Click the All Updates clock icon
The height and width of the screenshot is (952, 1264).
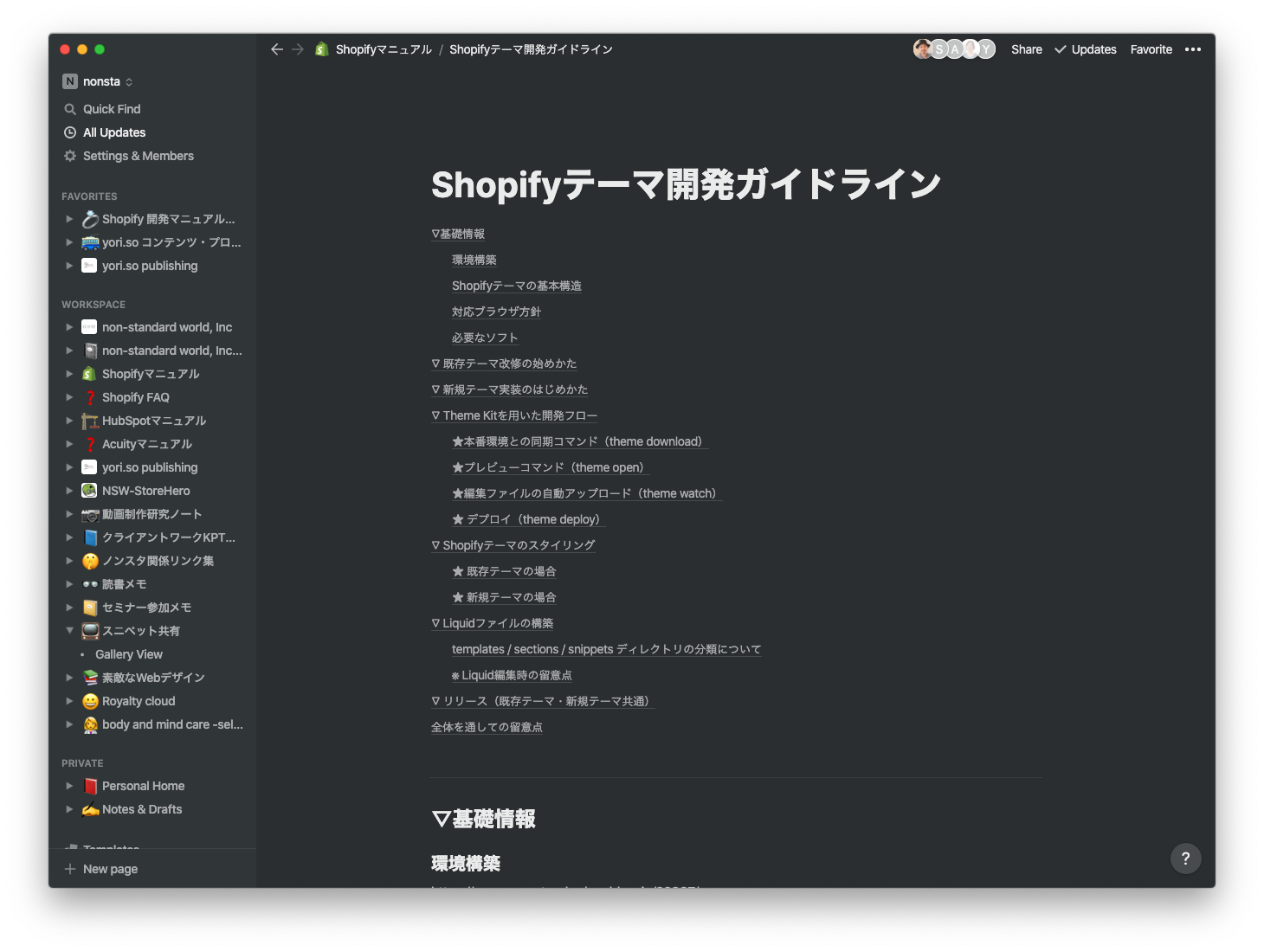[70, 132]
